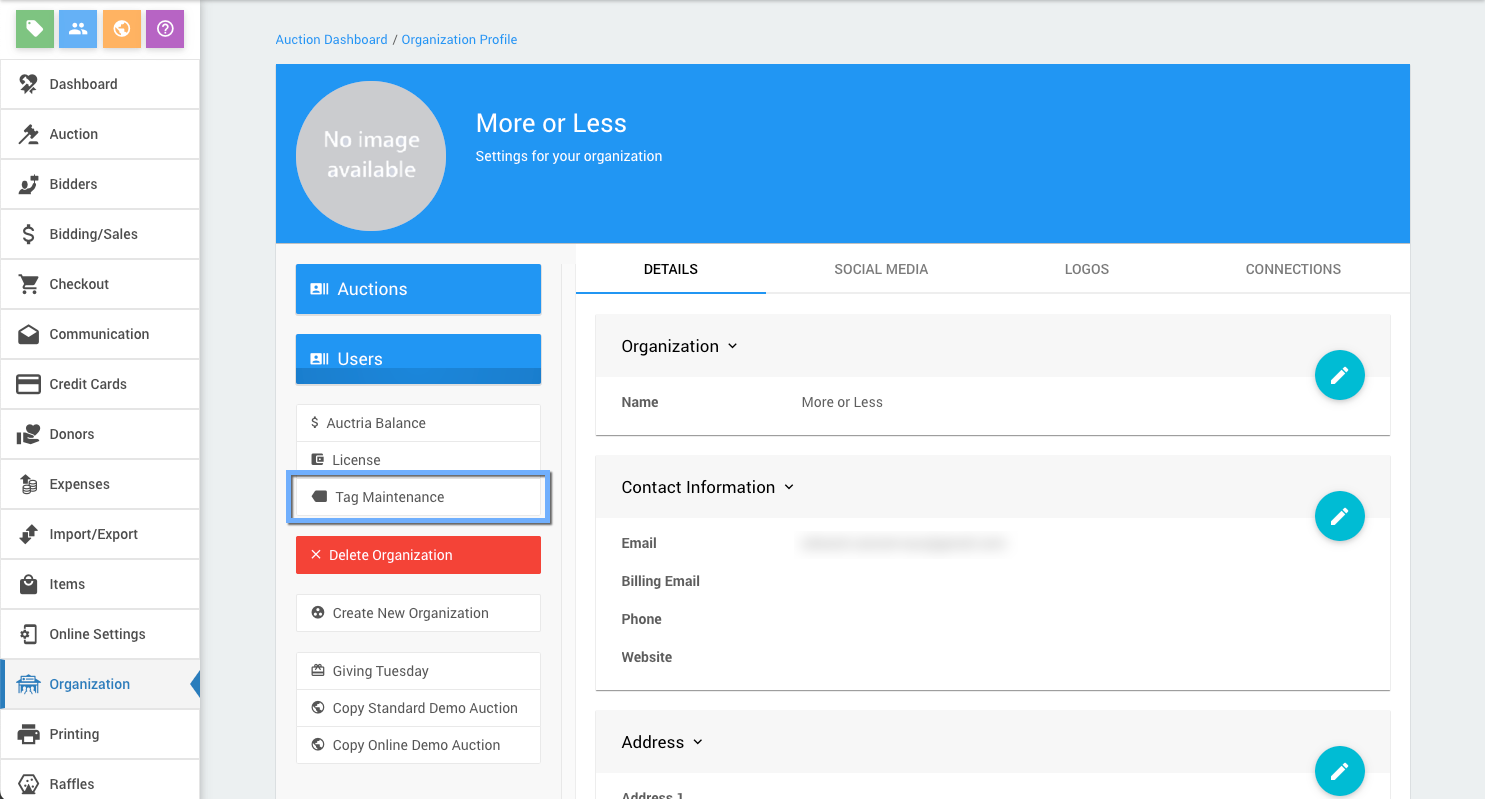1485x799 pixels.
Task: Open the purple help question mark icon
Action: point(165,29)
